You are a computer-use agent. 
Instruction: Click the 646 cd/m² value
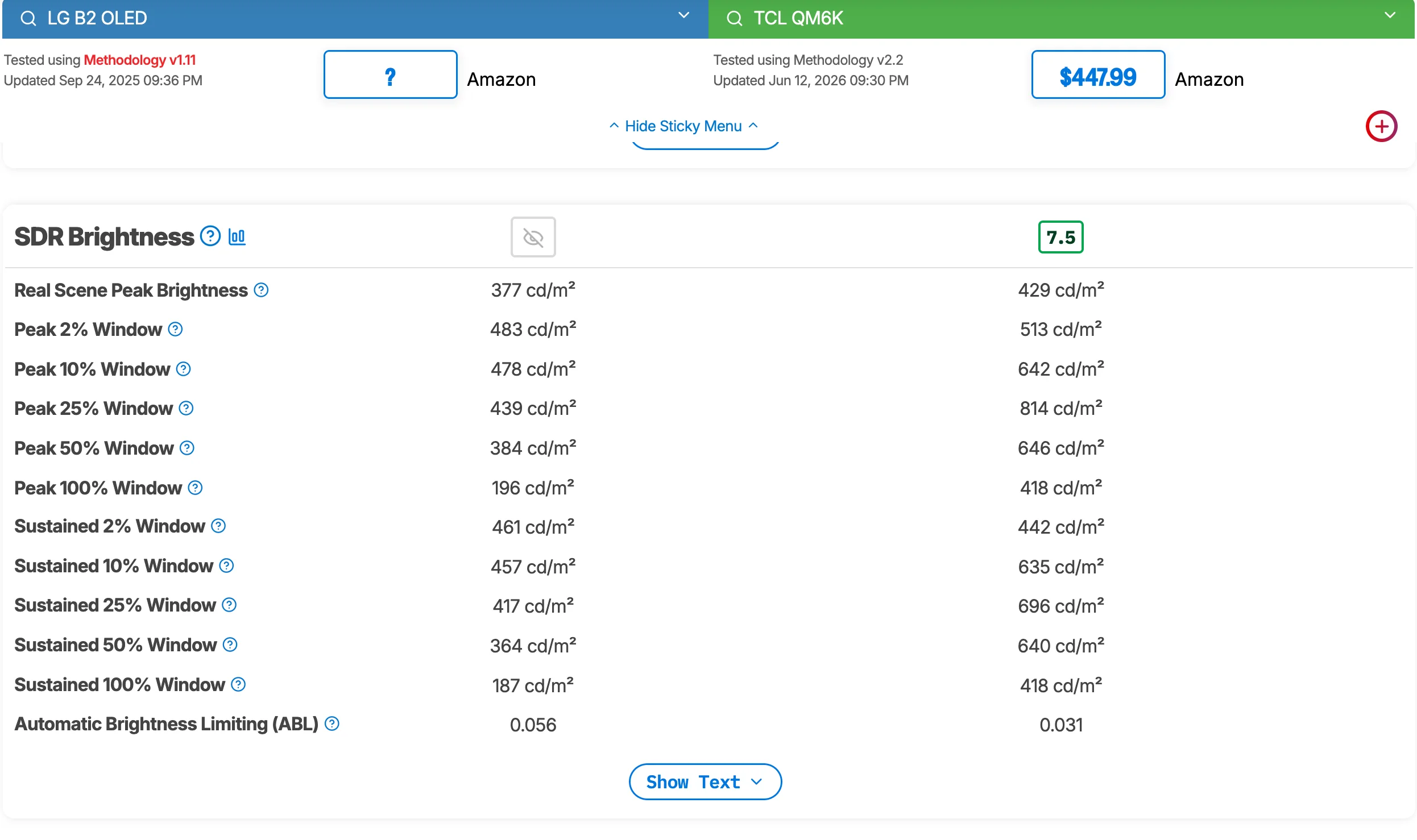1061,448
